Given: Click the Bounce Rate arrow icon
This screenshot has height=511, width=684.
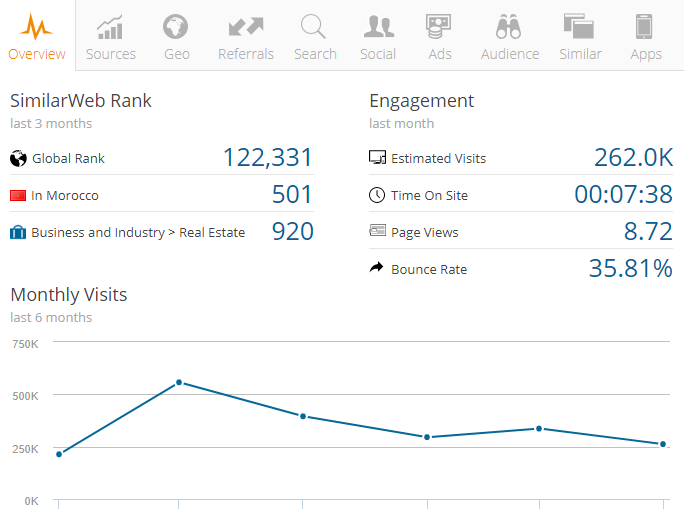Looking at the screenshot, I should [377, 269].
